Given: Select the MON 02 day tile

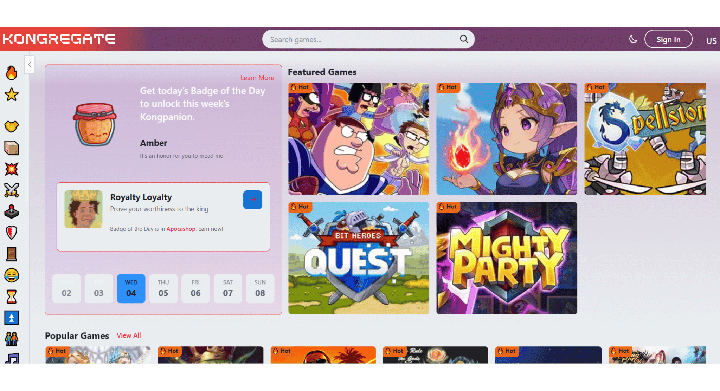Looking at the screenshot, I should [x=67, y=289].
